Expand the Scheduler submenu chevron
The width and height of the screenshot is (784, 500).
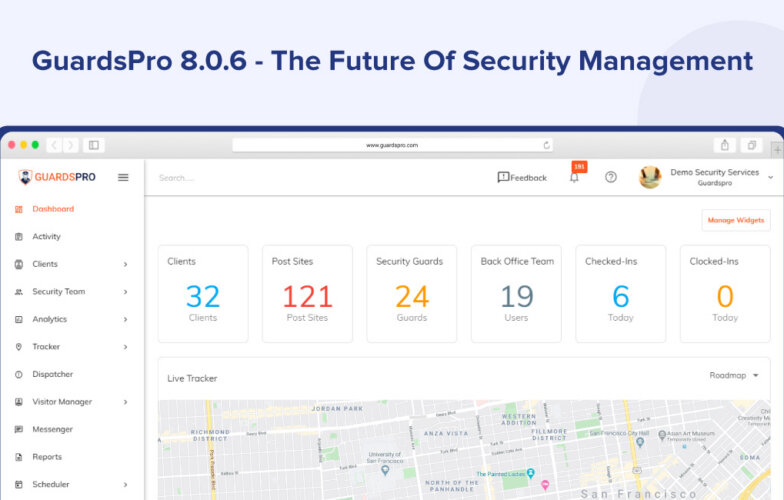126,484
